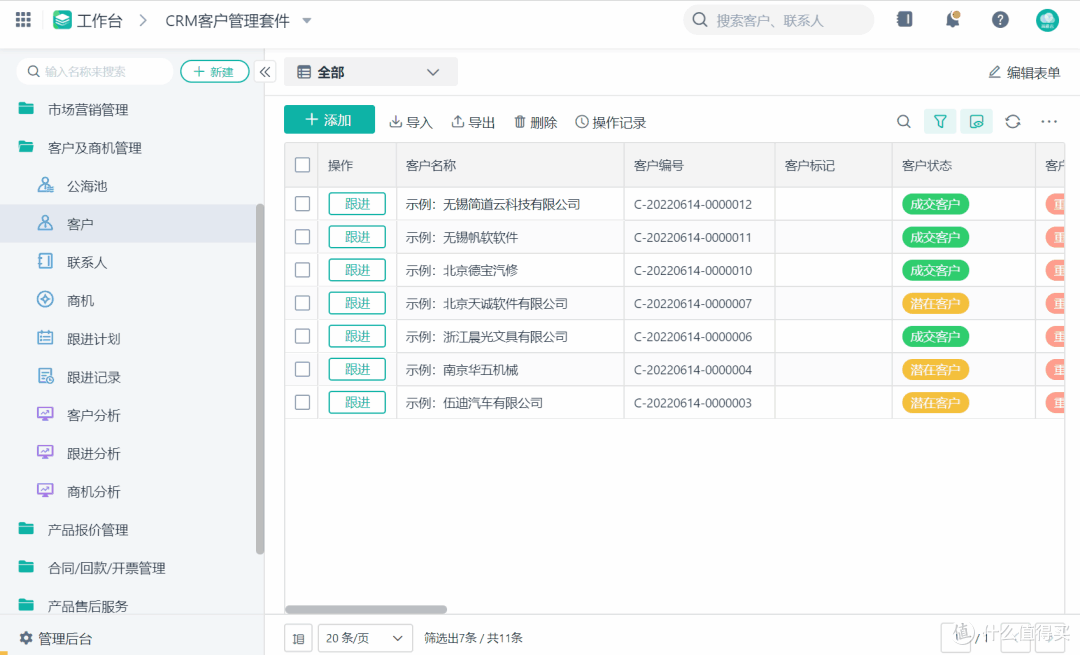Image resolution: width=1080 pixels, height=655 pixels.
Task: Click the 导入 import button
Action: pos(411,123)
